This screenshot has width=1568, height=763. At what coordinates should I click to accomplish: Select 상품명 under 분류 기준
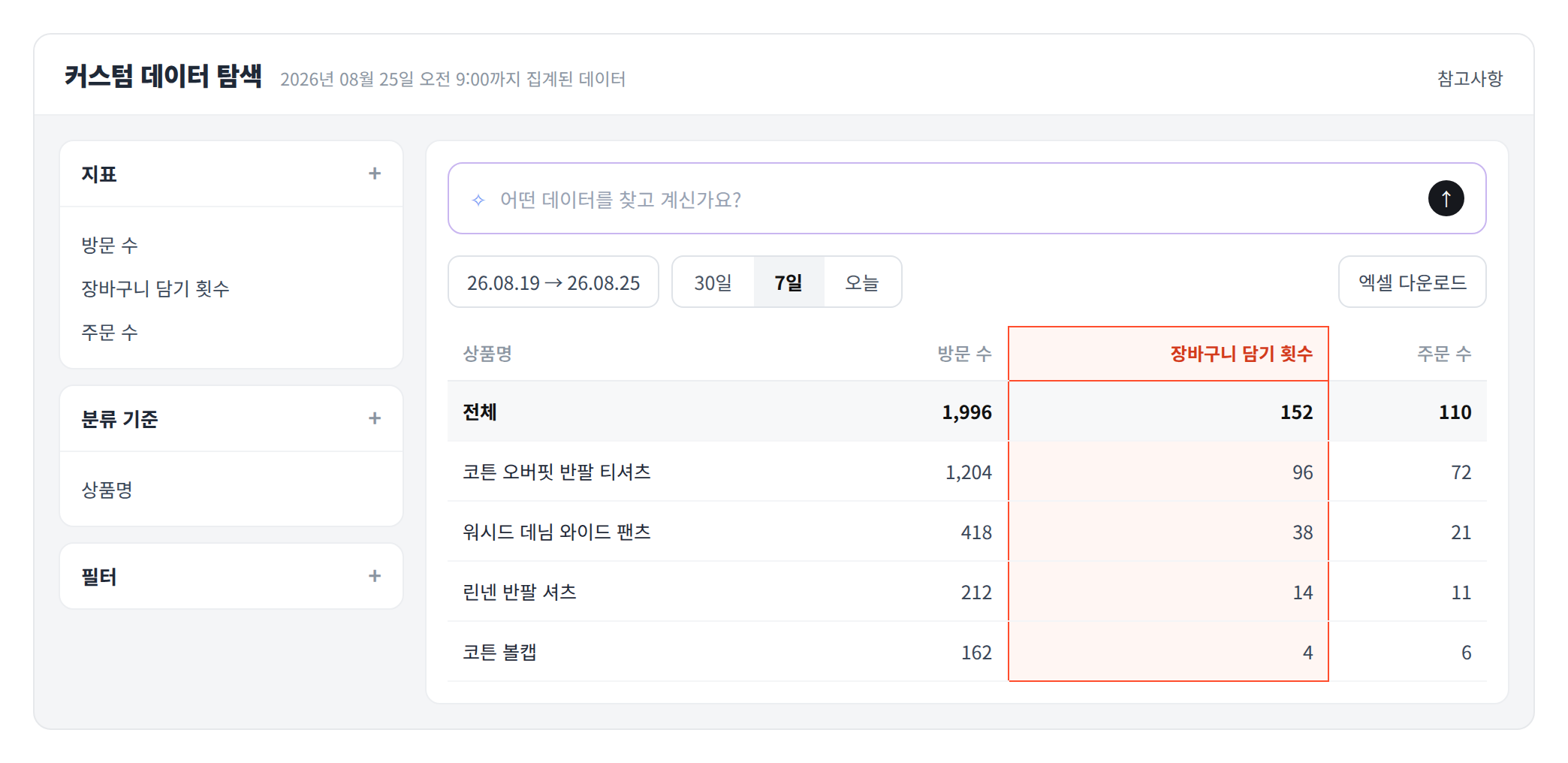pyautogui.click(x=107, y=490)
